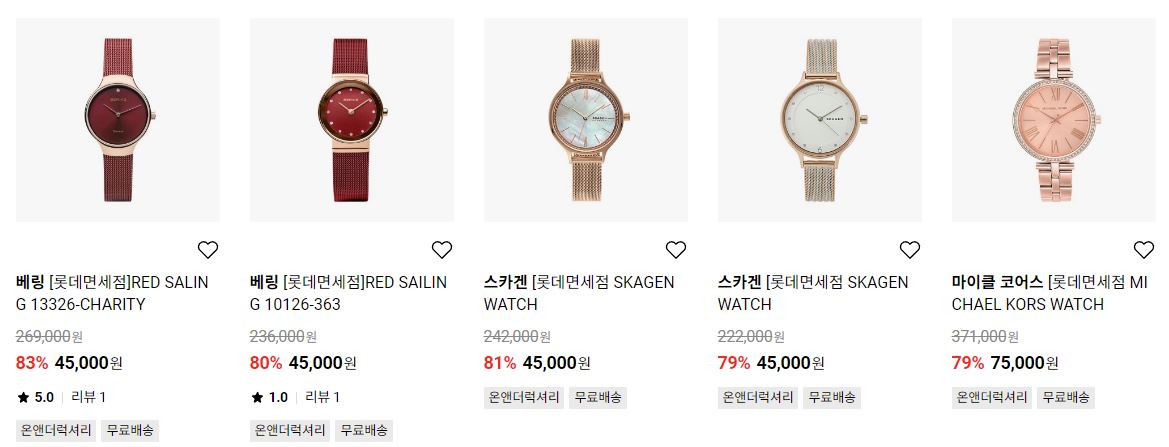Click the 5.0 star rating icon
1169x447 pixels.
(x=23, y=397)
